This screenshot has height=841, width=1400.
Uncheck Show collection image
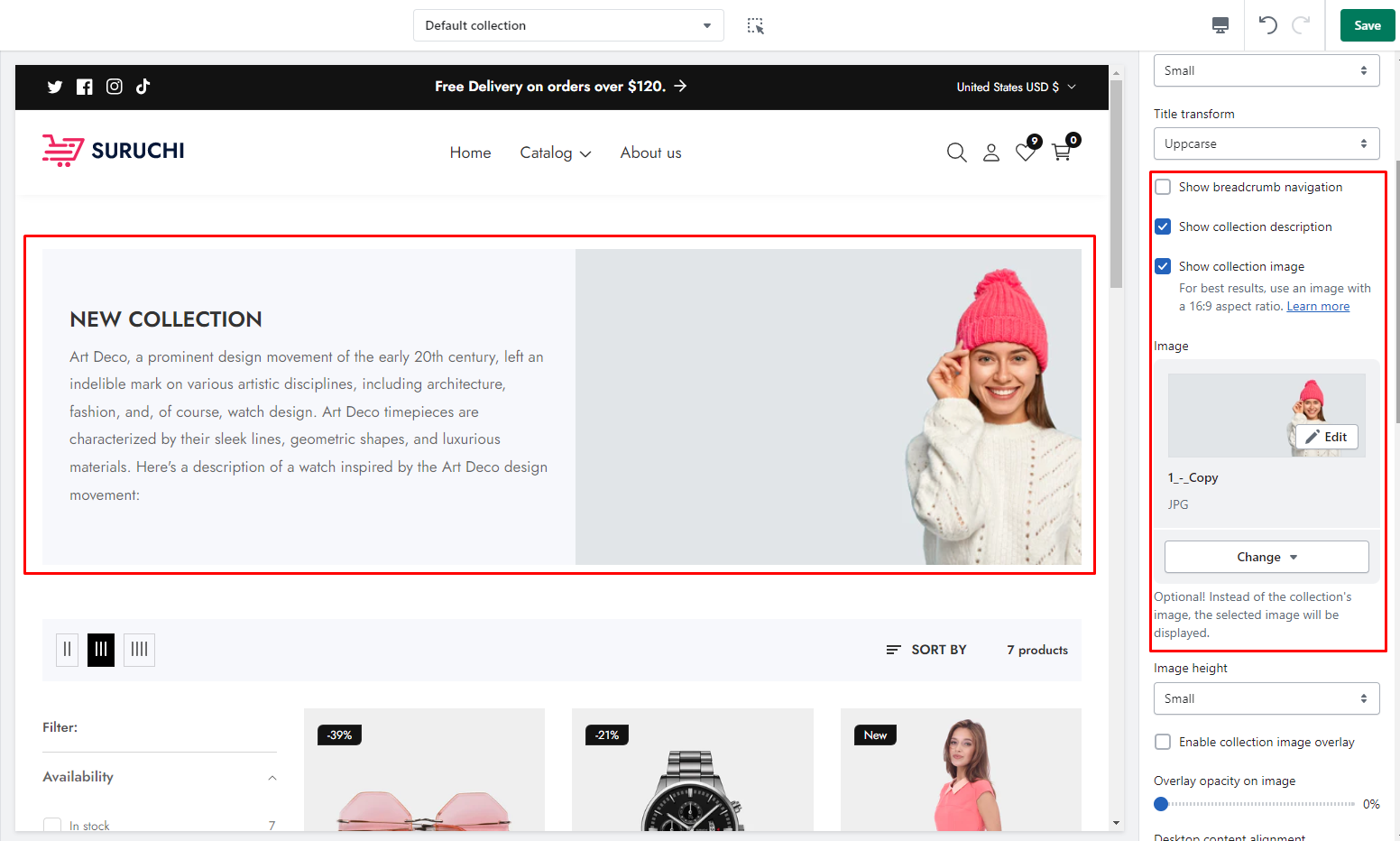[1164, 266]
